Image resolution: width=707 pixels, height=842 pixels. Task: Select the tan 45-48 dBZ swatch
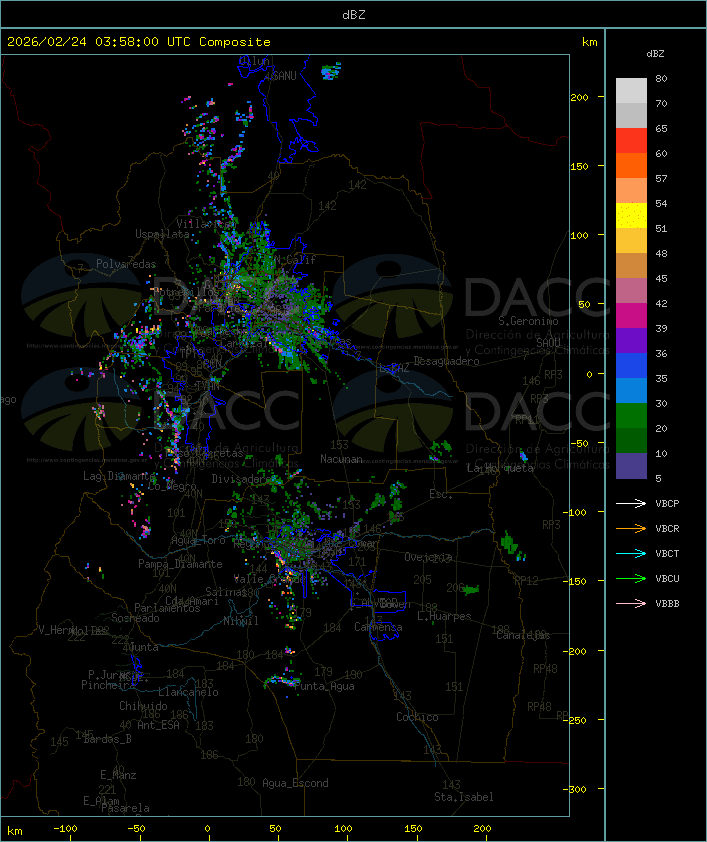(x=631, y=265)
